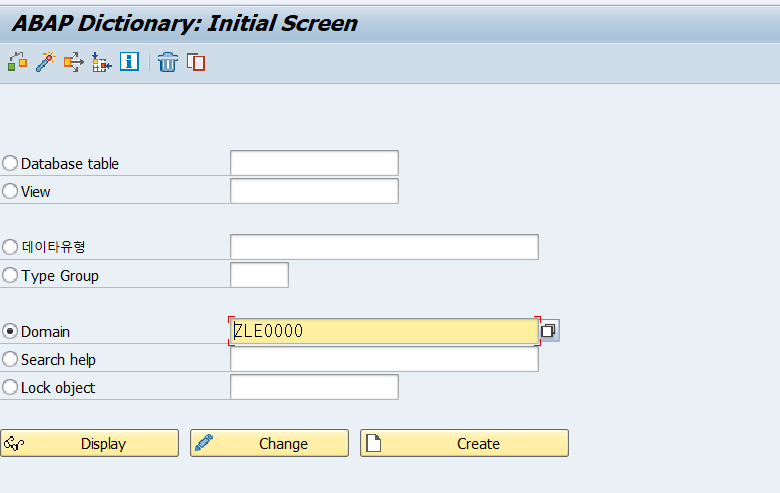Select the Search help radio button
The width and height of the screenshot is (780, 493).
click(x=10, y=359)
